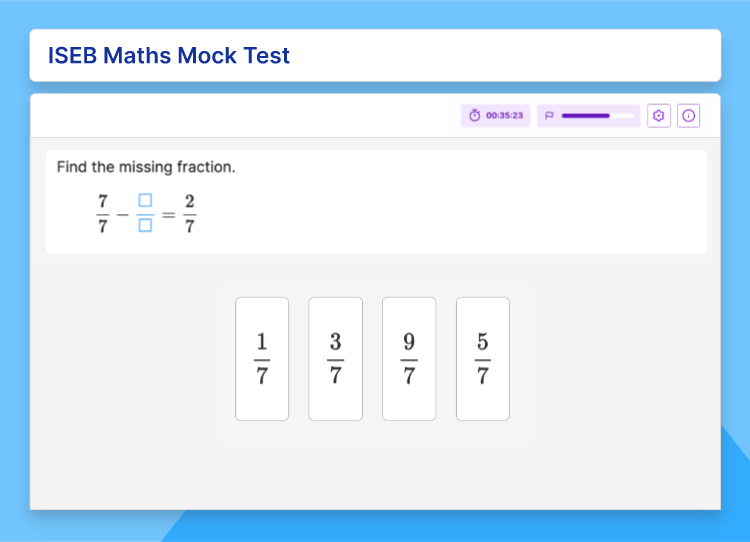Click the flag question icon

click(x=549, y=115)
